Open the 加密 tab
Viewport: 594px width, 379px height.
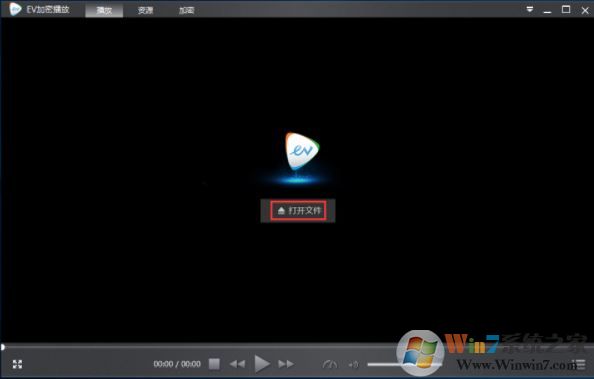(186, 10)
